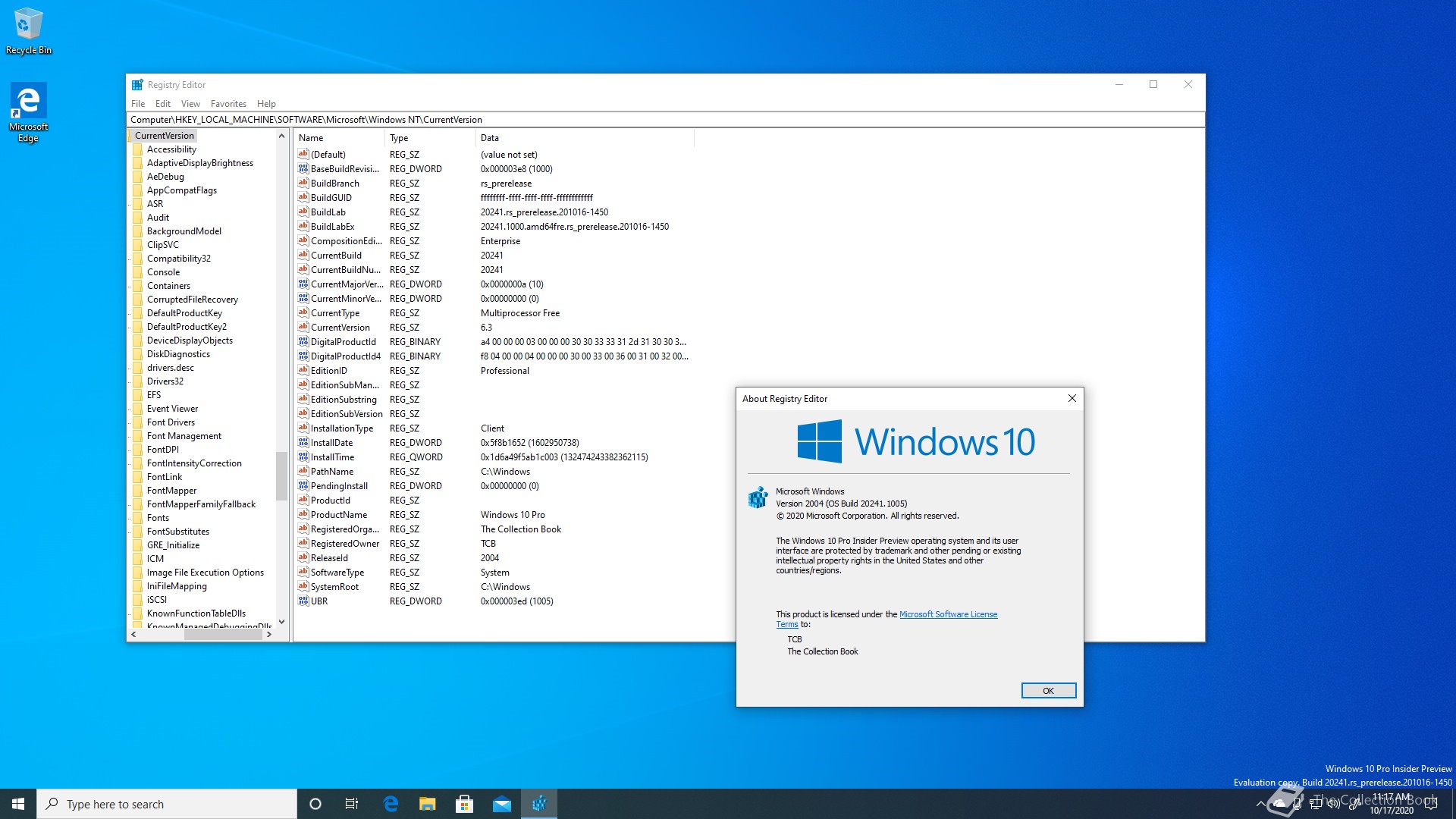Select the InstallDate value row
1456x819 pixels.
[493, 442]
